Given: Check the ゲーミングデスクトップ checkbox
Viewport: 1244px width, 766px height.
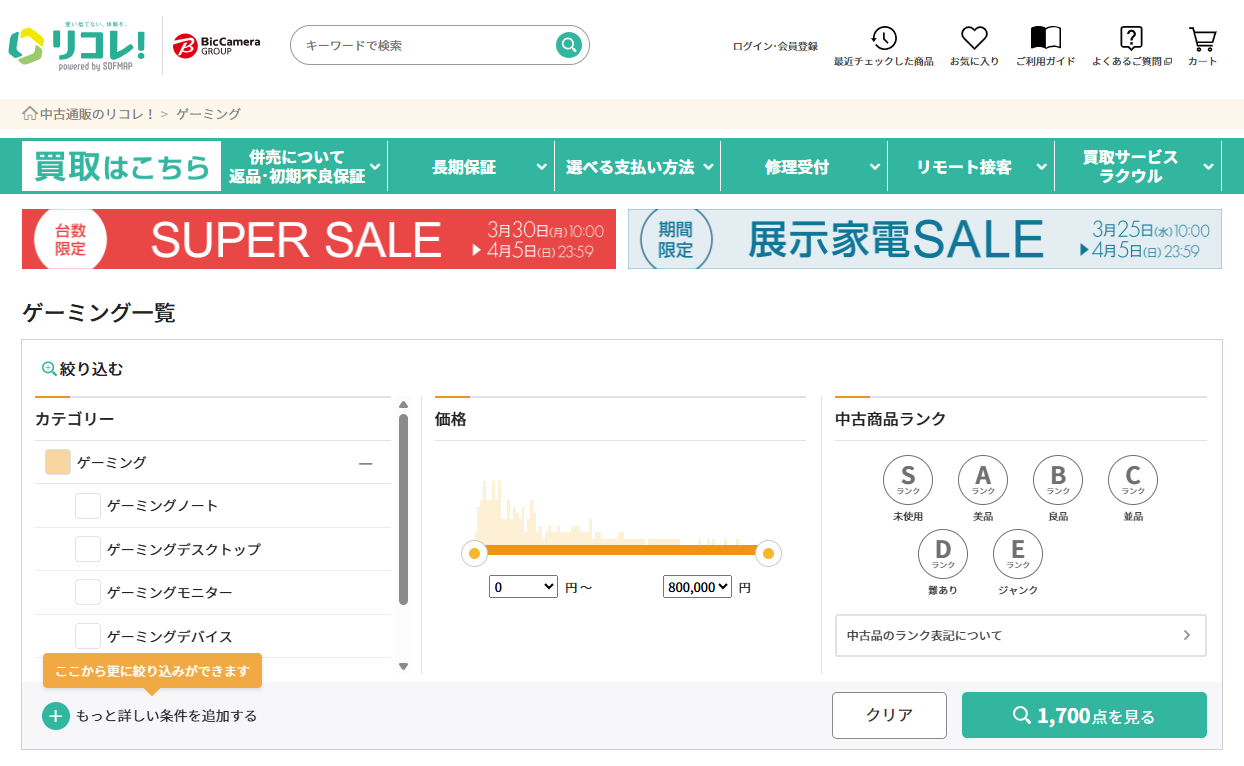Looking at the screenshot, I should (x=88, y=549).
